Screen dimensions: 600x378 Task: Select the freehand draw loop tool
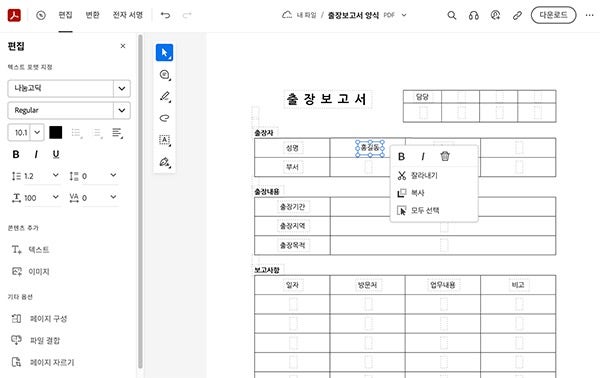click(165, 118)
